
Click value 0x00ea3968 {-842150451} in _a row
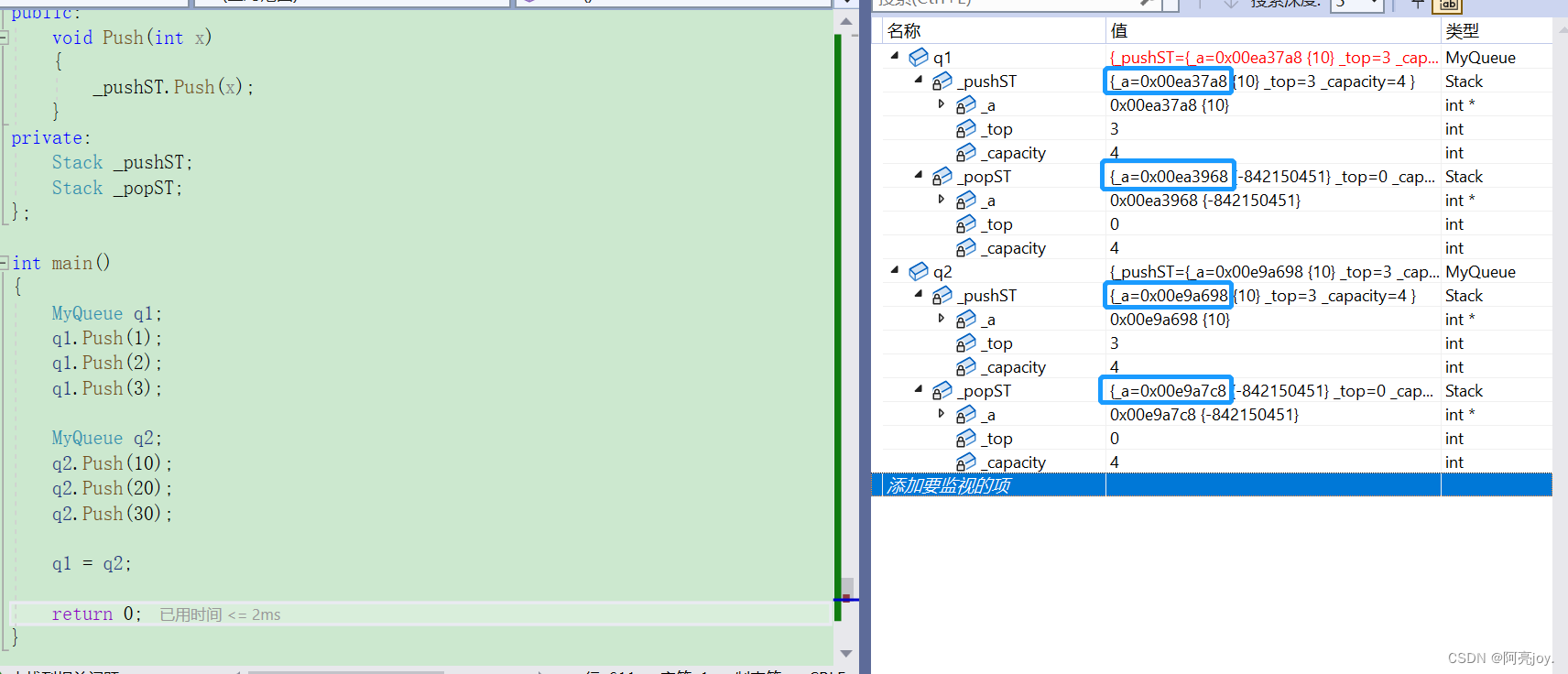[1205, 201]
